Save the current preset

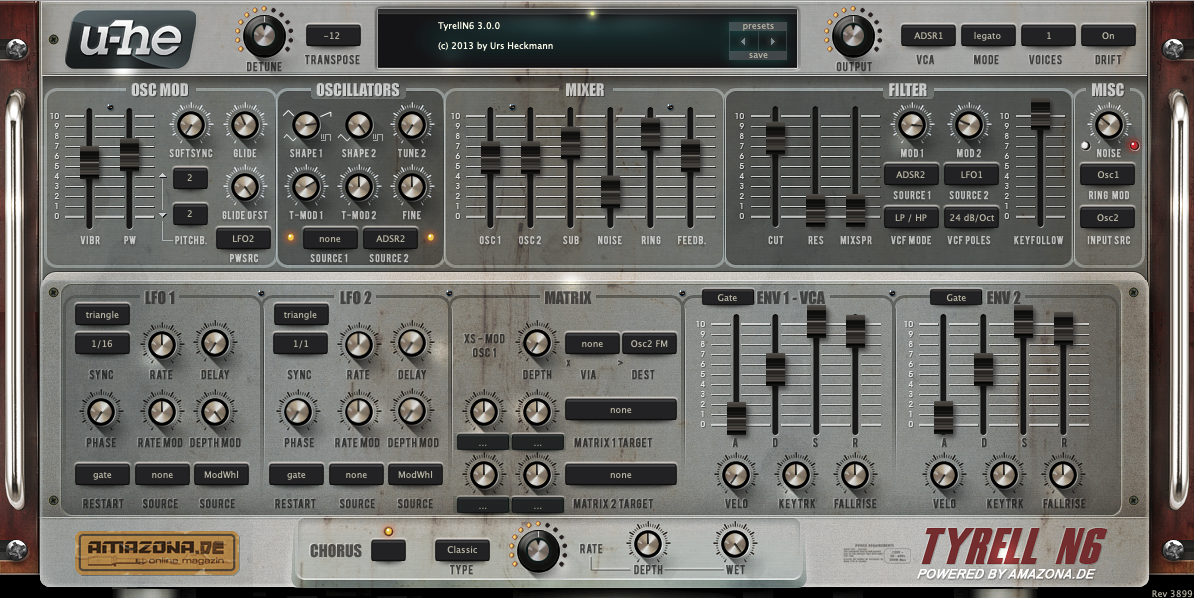point(758,55)
